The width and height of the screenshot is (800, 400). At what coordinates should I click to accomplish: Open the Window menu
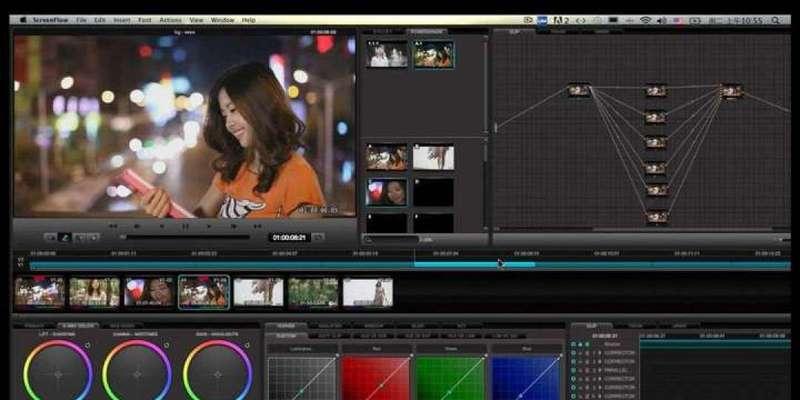point(222,20)
